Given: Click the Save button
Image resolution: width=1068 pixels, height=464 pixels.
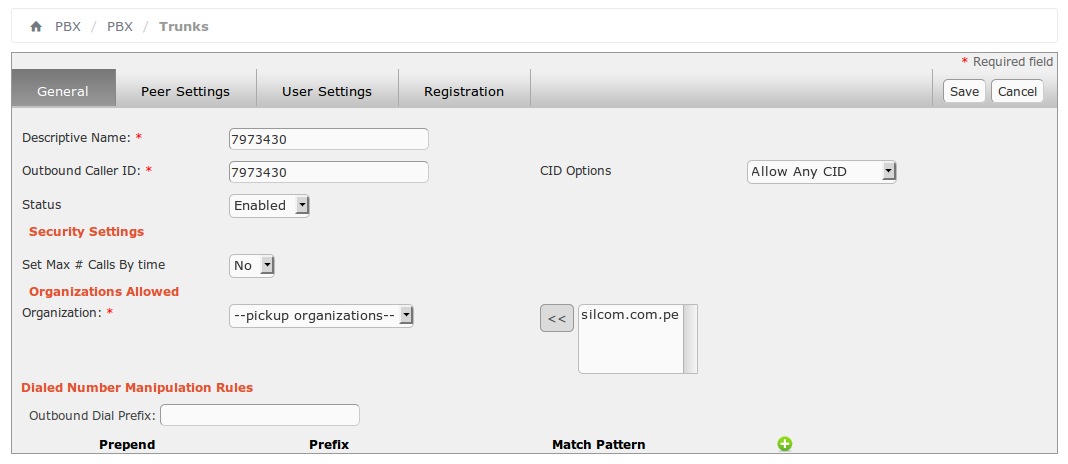Looking at the screenshot, I should [964, 91].
